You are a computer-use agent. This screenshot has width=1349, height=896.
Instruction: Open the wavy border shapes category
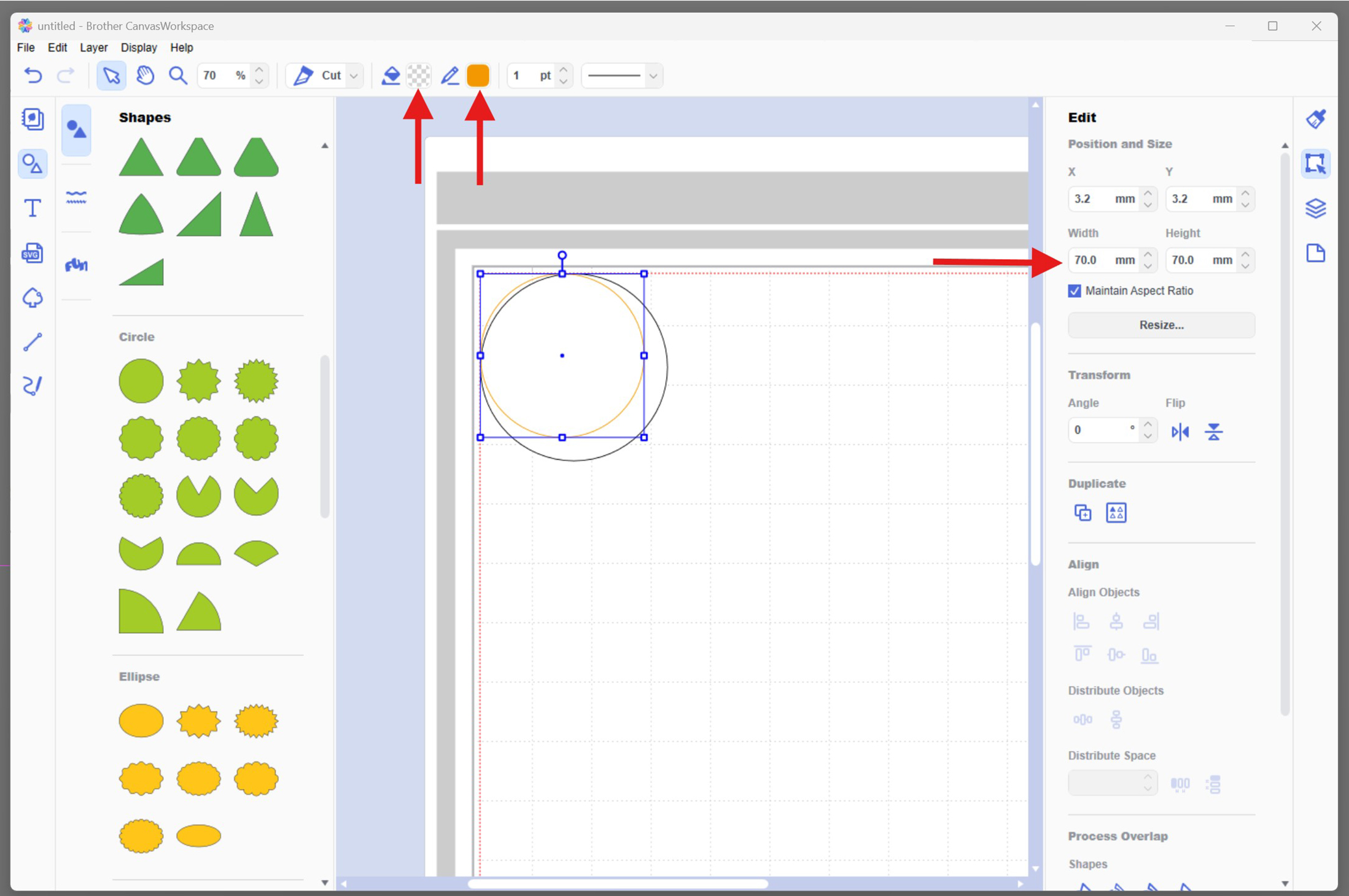pyautogui.click(x=76, y=197)
